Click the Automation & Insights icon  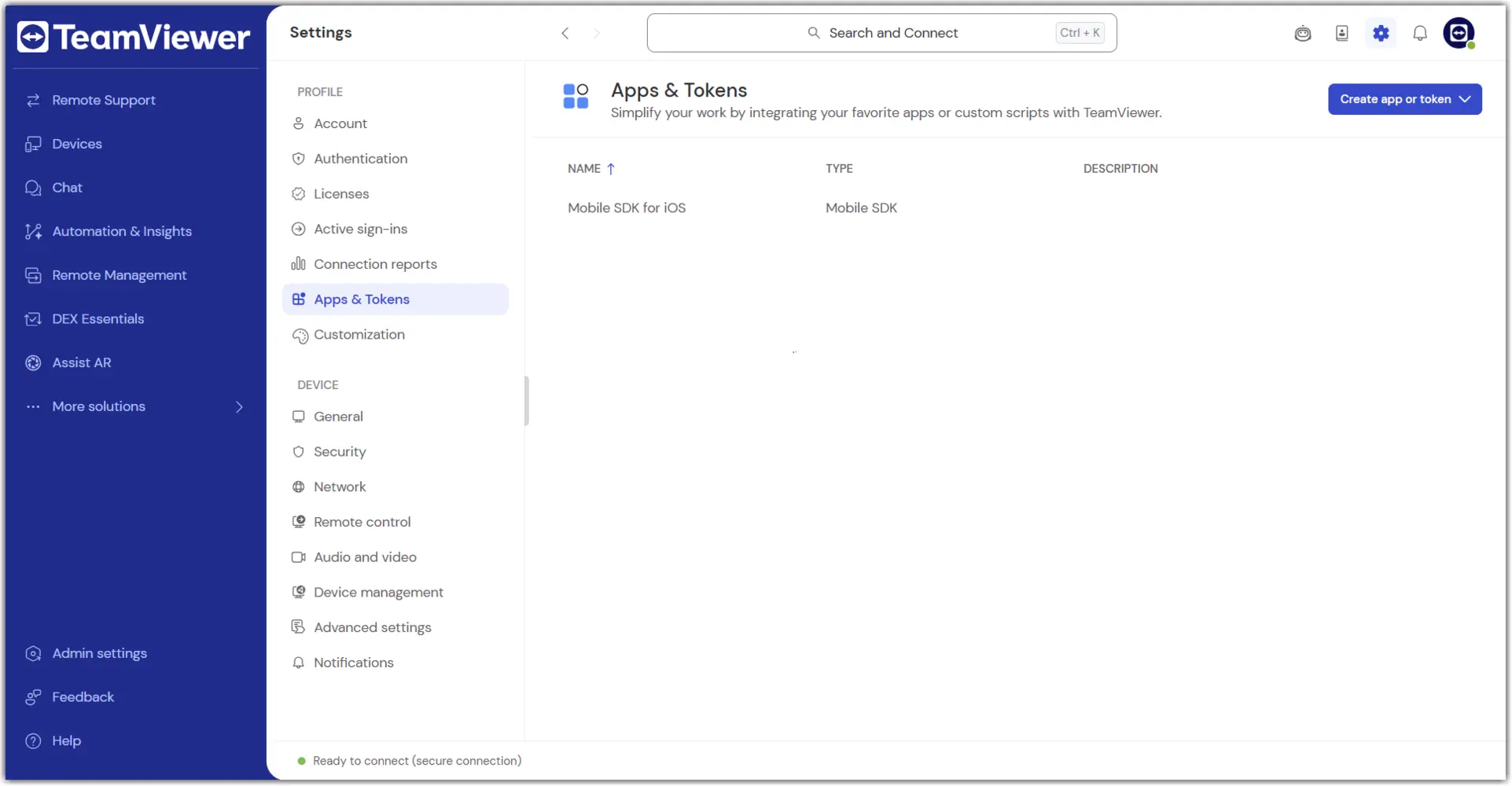point(33,231)
